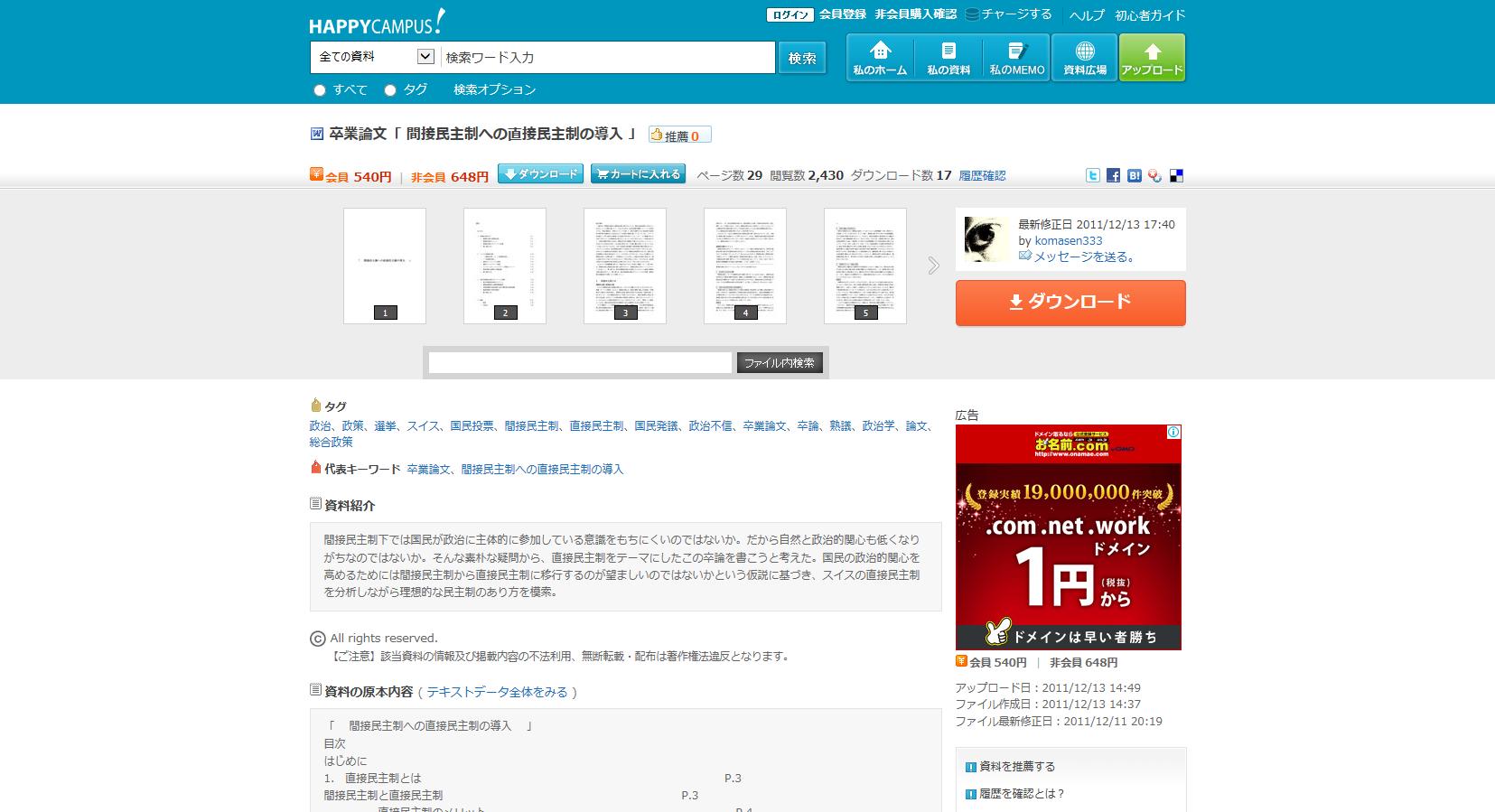Click the Word document icon by title
The height and width of the screenshot is (812, 1495).
tap(317, 134)
